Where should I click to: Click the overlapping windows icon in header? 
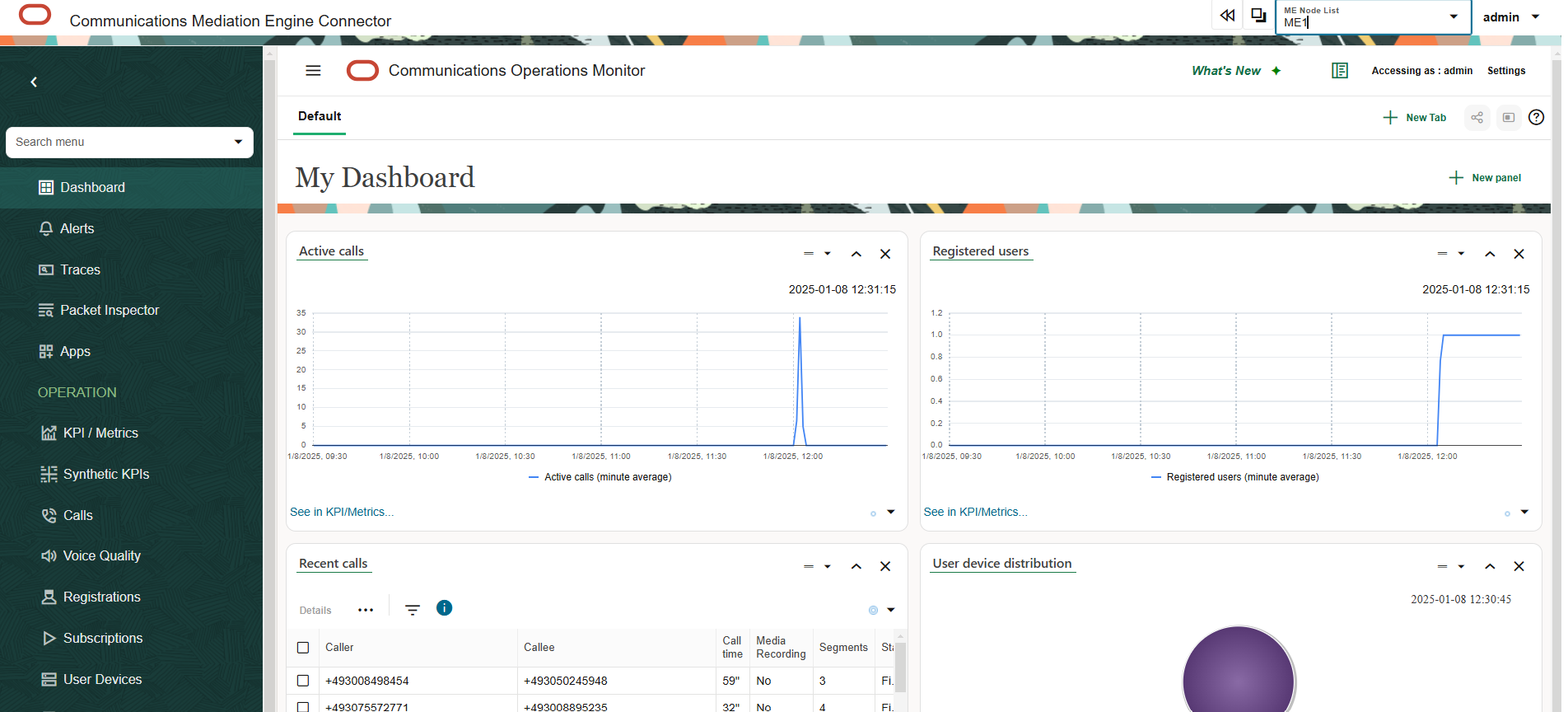1258,16
